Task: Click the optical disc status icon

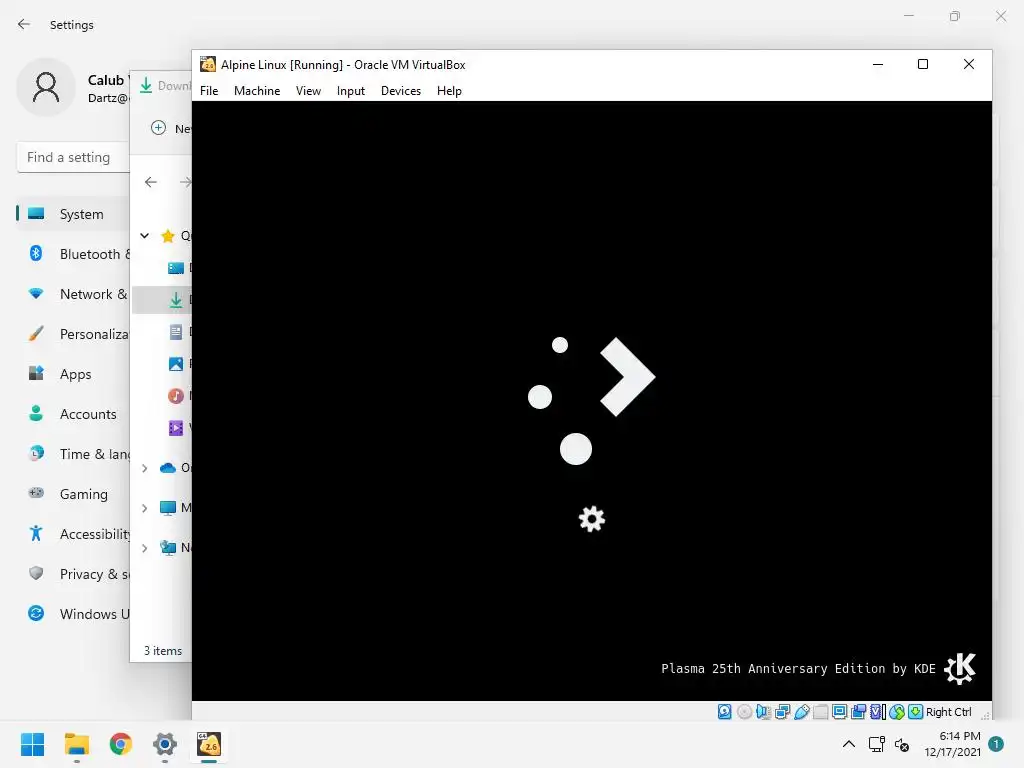Action: (x=744, y=712)
